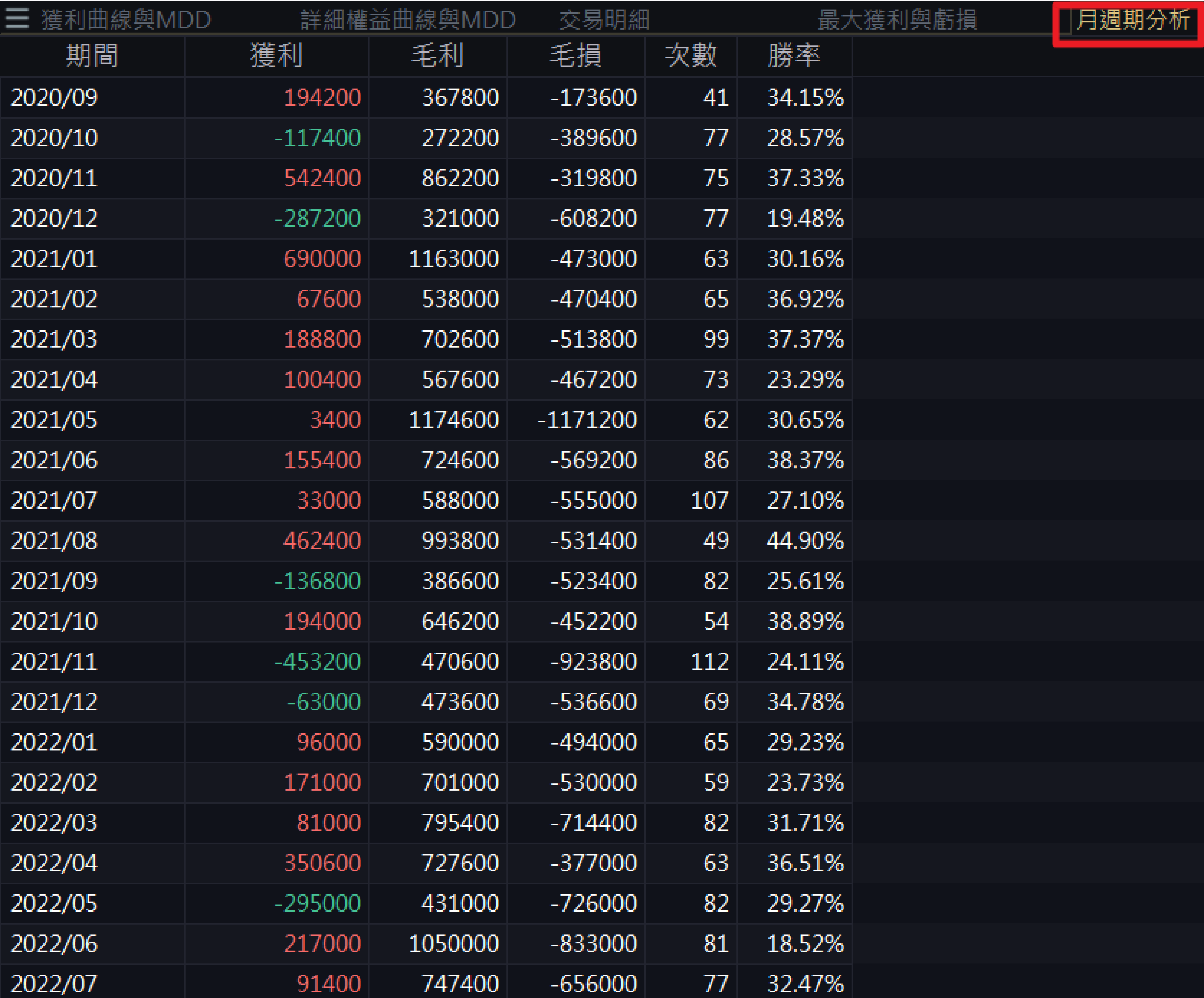Sort by 勝率 column header
The image size is (1204, 998).
point(793,56)
